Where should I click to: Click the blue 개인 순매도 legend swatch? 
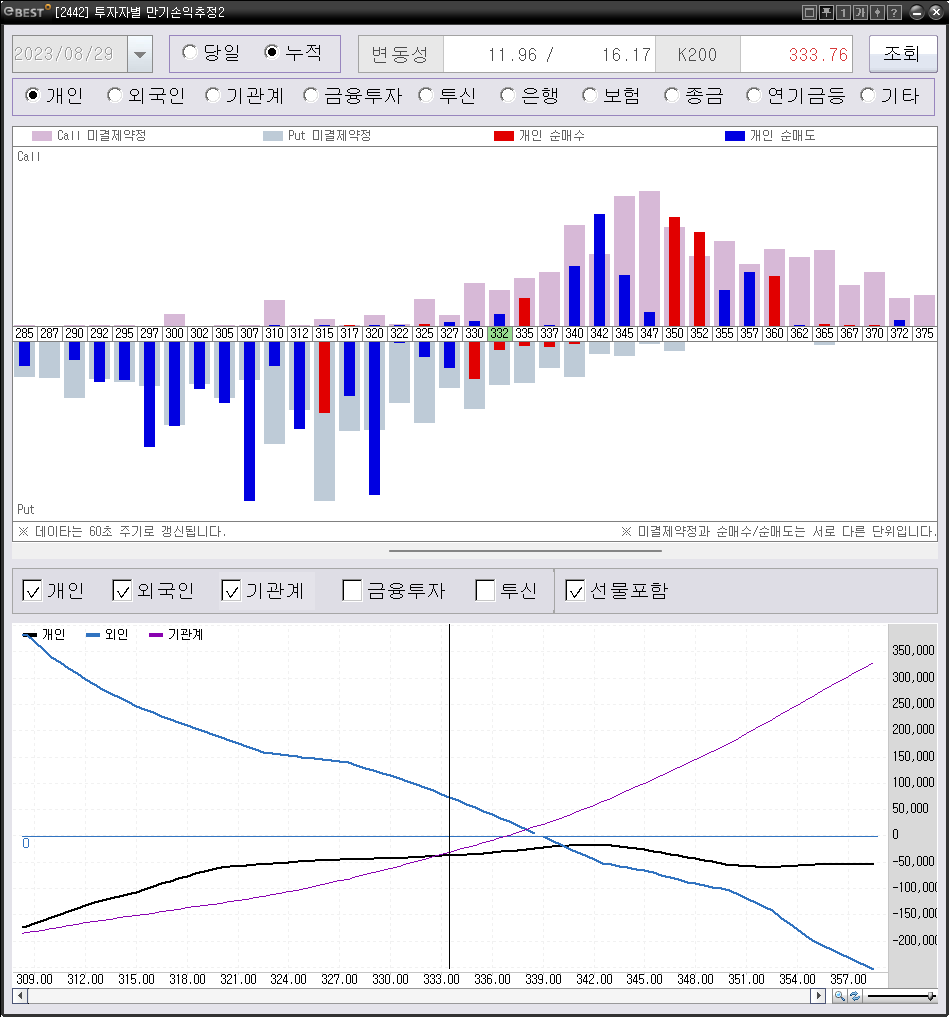[x=735, y=136]
